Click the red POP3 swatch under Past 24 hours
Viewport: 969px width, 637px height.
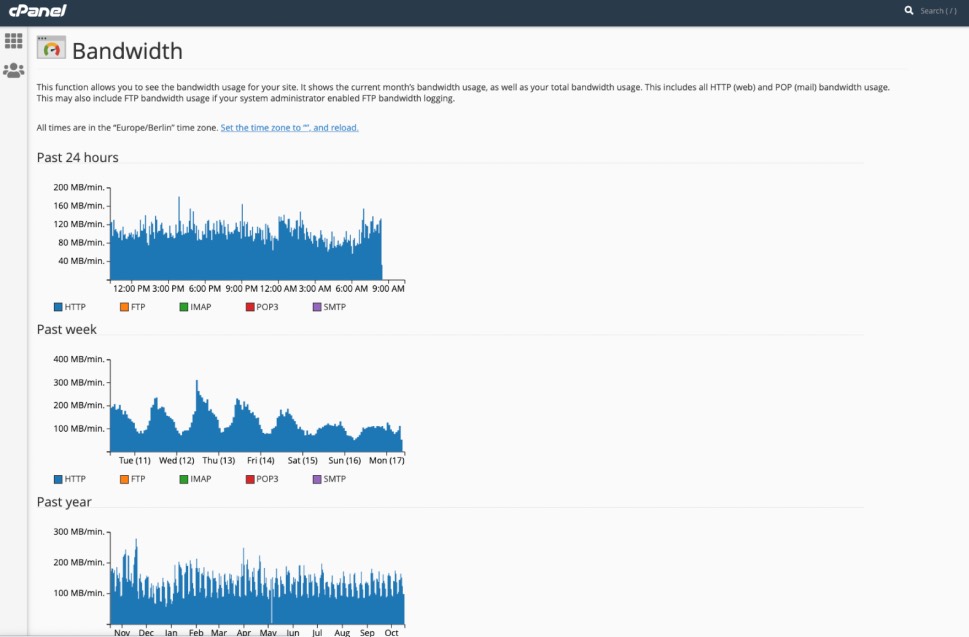click(249, 306)
